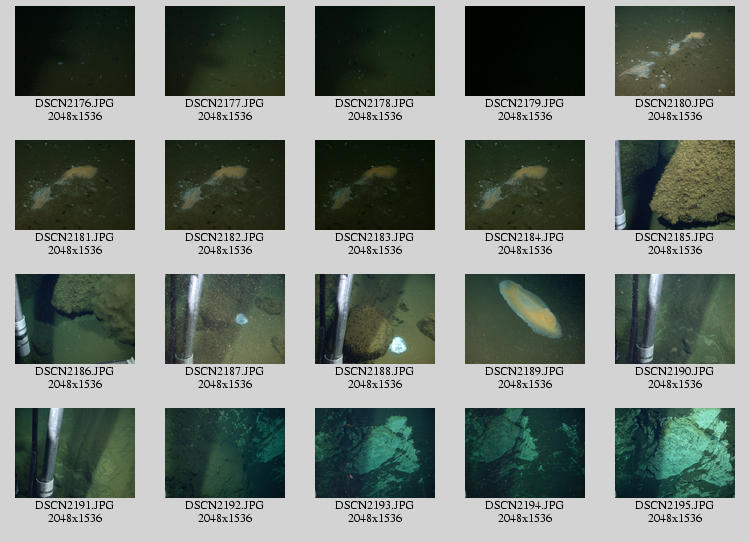The image size is (750, 542).
Task: Open the black thumbnail DSCN2179.JPG
Action: pos(525,51)
